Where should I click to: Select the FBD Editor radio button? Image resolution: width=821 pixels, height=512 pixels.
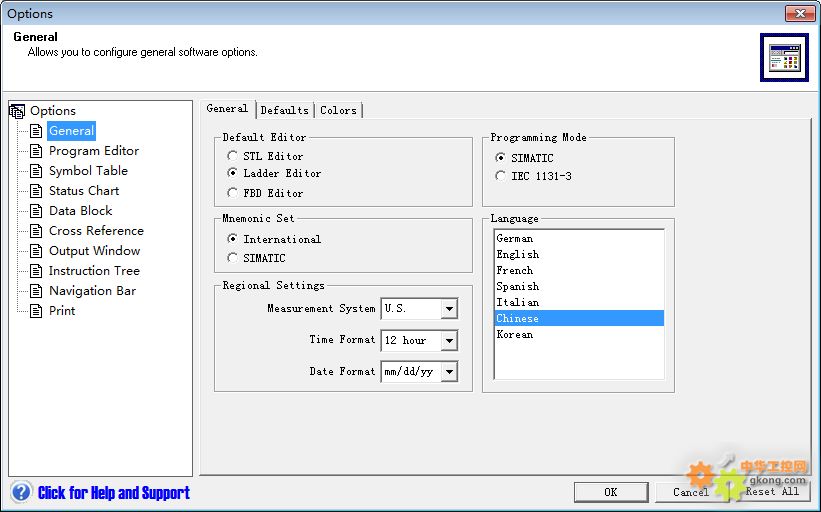pos(232,193)
